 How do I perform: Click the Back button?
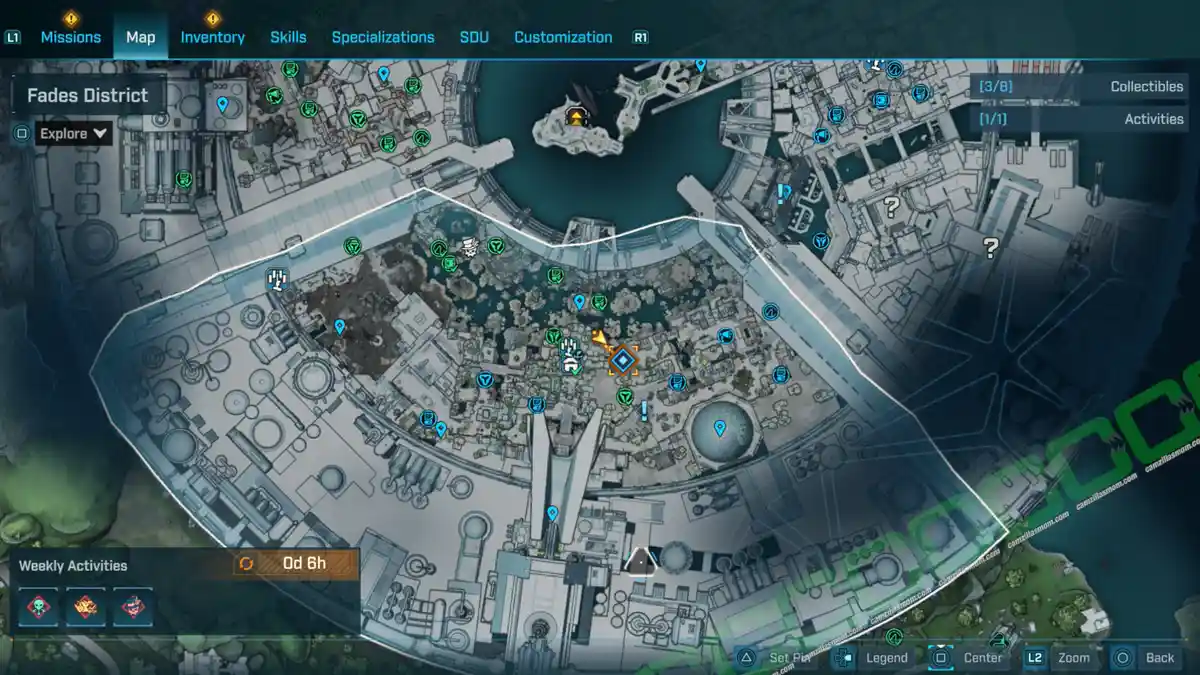click(x=1158, y=658)
